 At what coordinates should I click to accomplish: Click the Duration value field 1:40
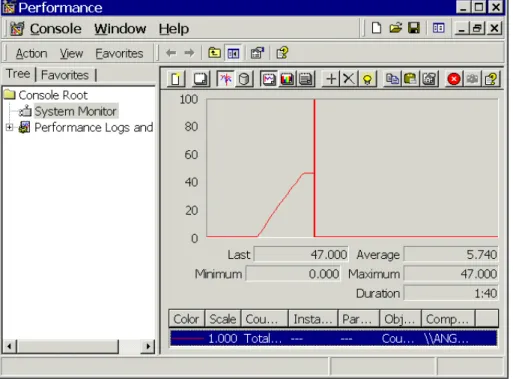(451, 293)
